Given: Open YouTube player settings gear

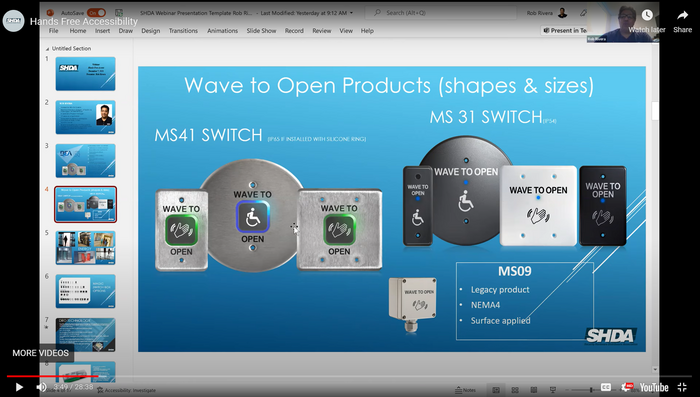Looking at the screenshot, I should click(x=627, y=387).
